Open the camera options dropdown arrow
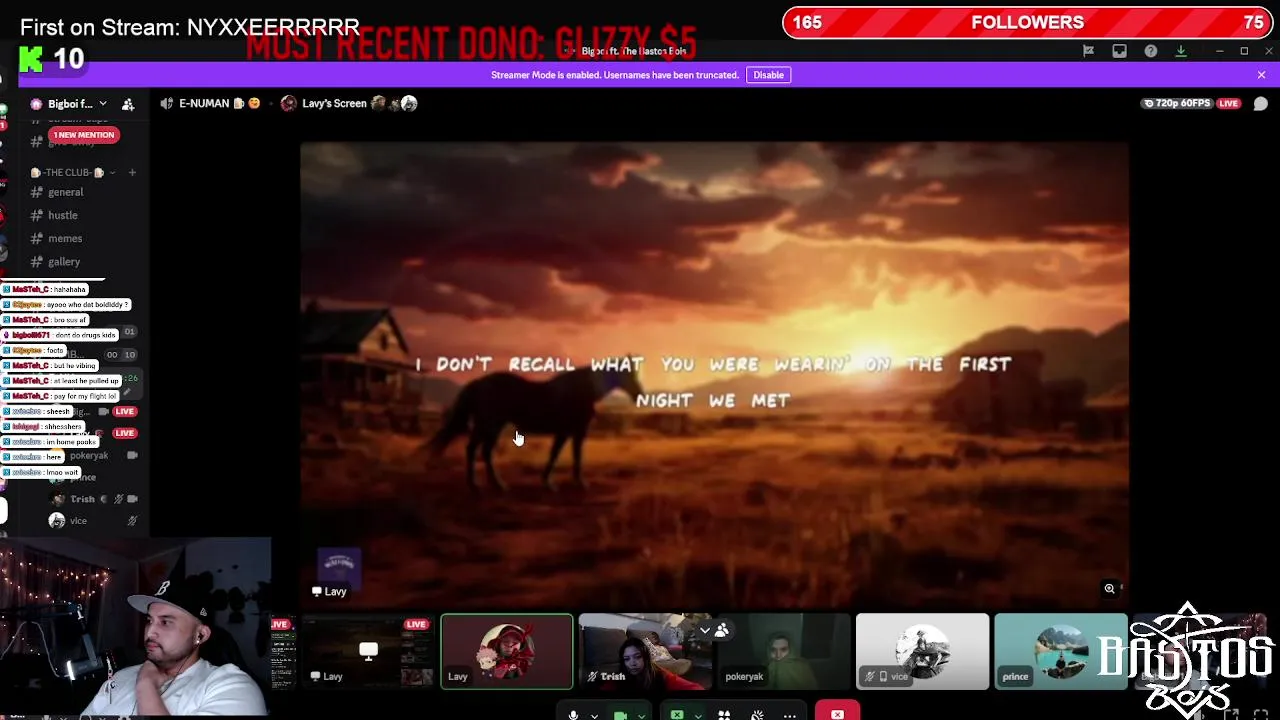The width and height of the screenshot is (1280, 720). pyautogui.click(x=641, y=716)
